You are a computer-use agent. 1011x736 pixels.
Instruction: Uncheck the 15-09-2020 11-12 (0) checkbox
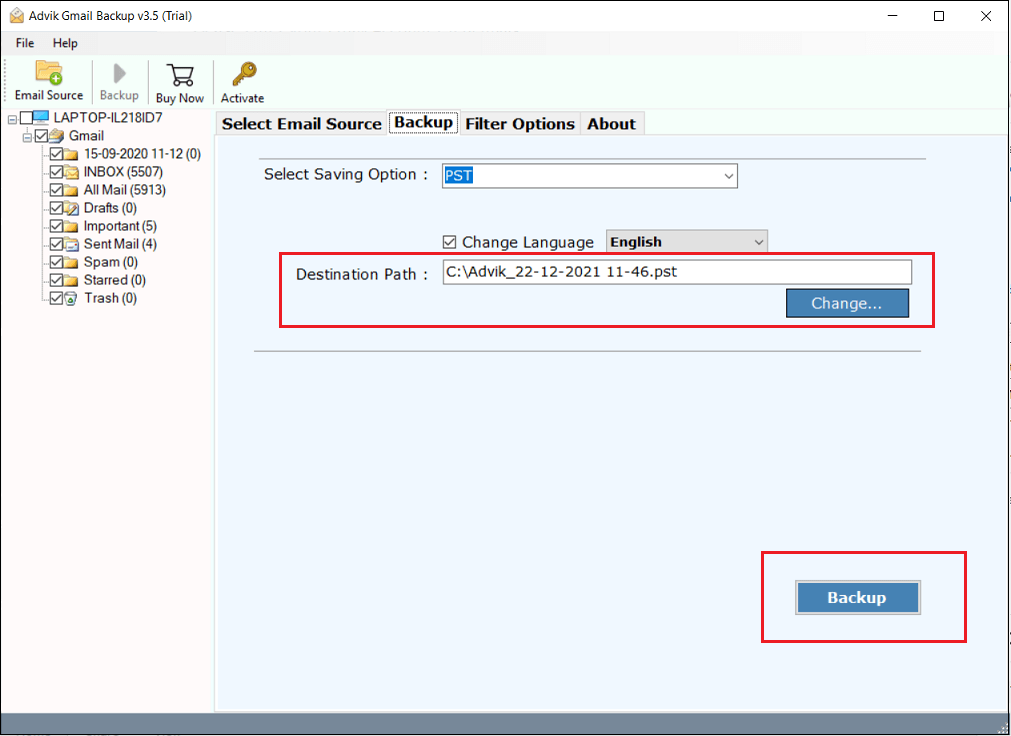coord(56,154)
